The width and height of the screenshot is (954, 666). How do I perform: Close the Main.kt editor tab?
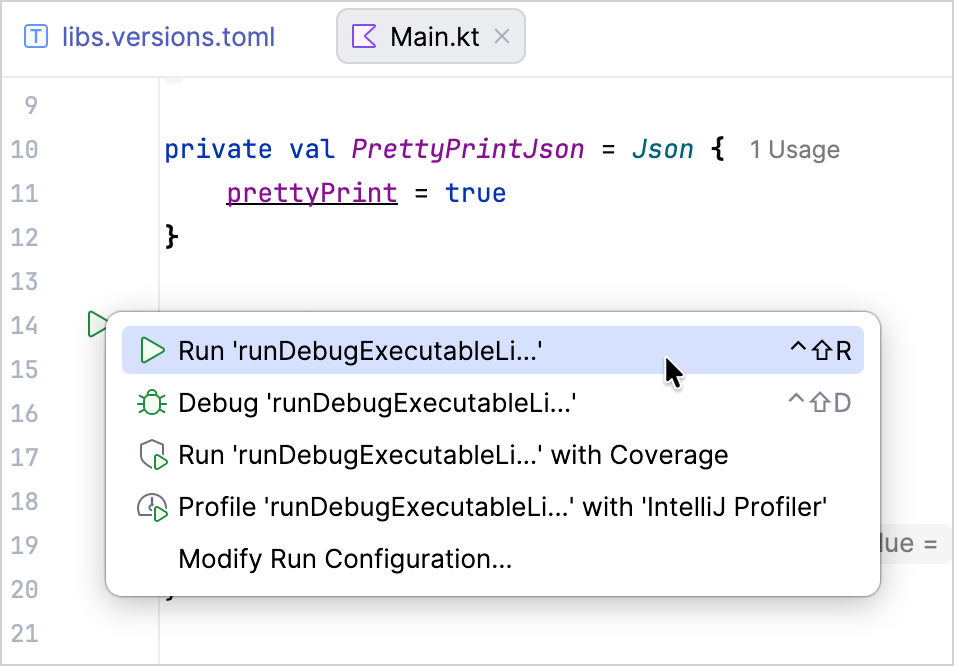point(502,36)
